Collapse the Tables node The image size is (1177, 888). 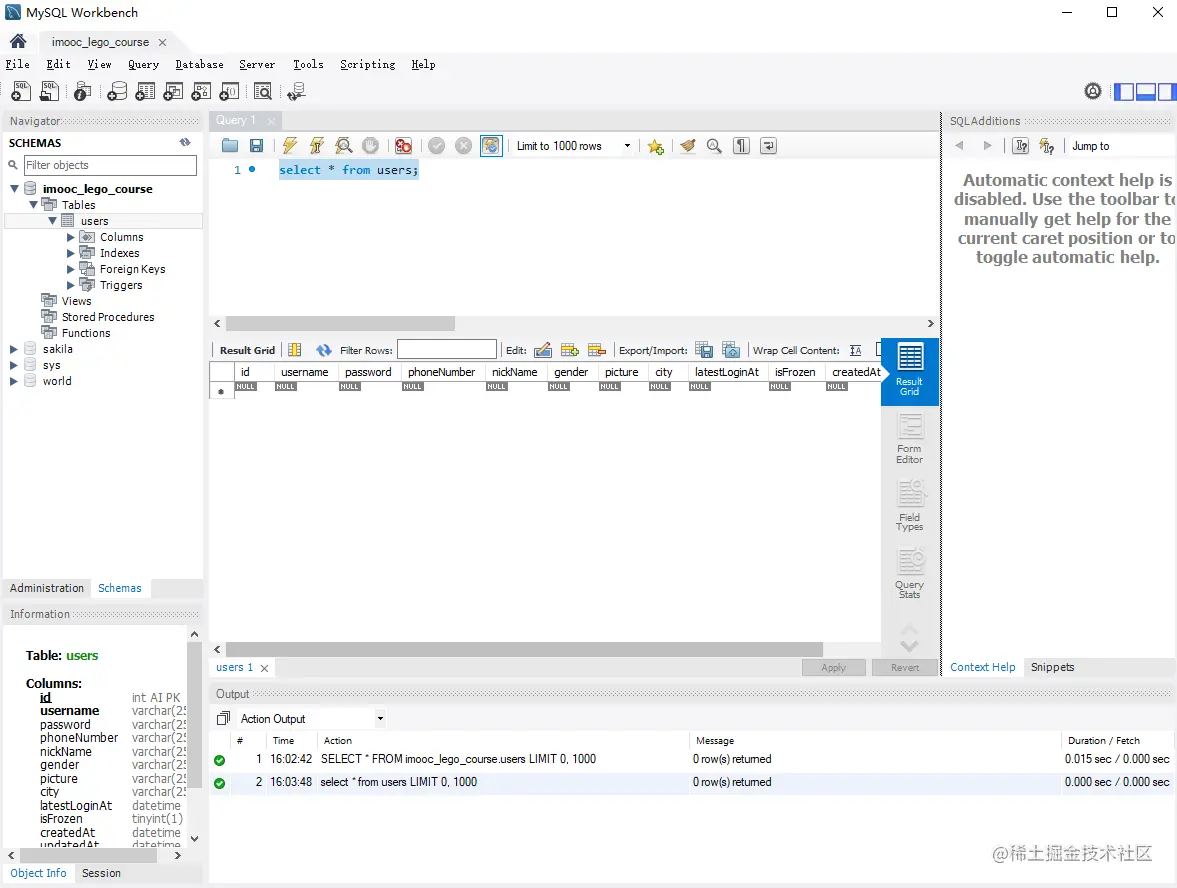(33, 204)
